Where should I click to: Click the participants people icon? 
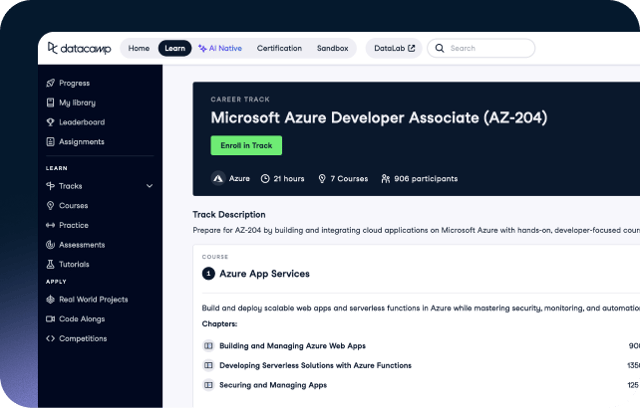pos(385,179)
